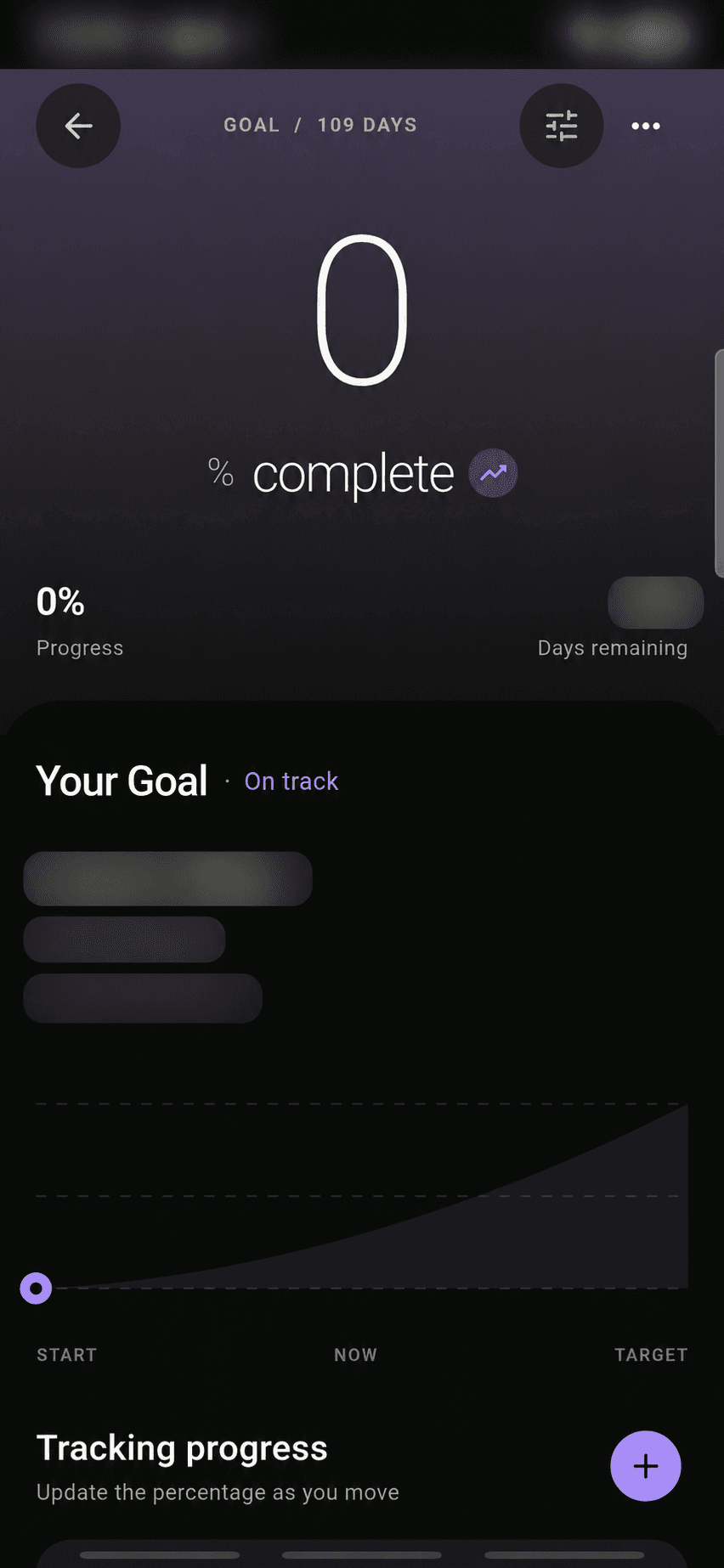Tap the large 0 percent number
The width and height of the screenshot is (724, 1568).
[363, 310]
